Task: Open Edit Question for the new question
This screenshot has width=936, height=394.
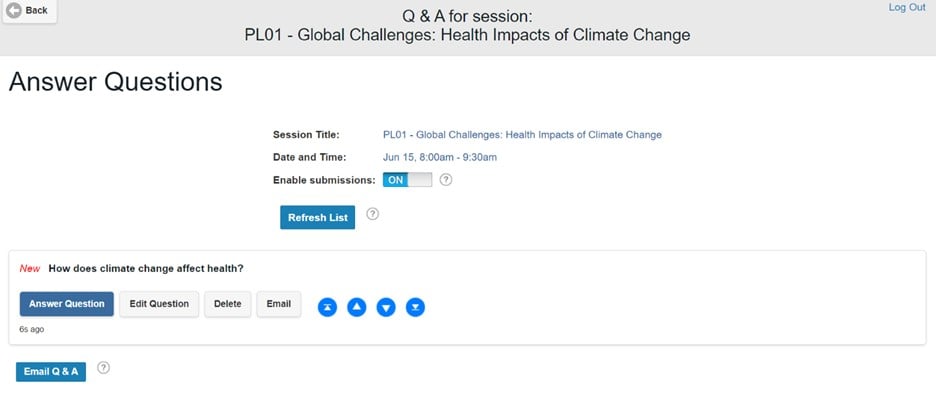Action: (x=159, y=304)
